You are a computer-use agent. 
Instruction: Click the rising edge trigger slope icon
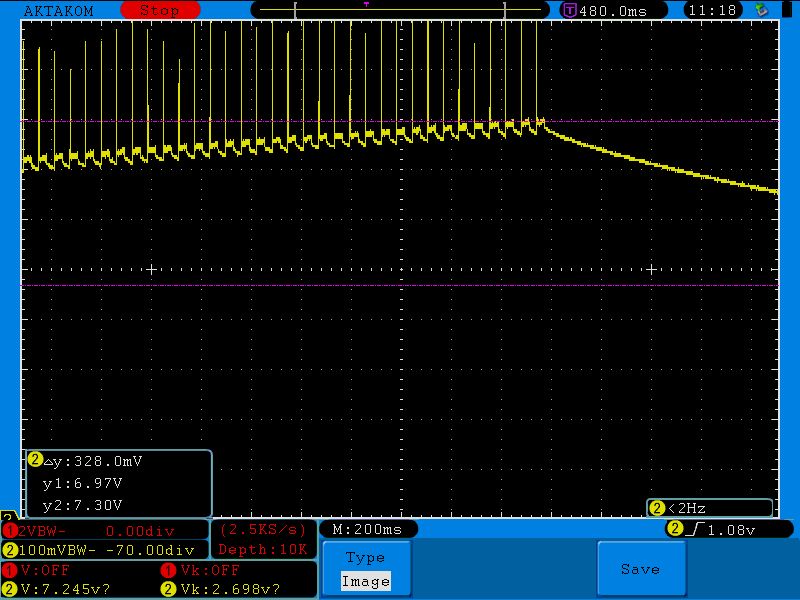click(695, 530)
